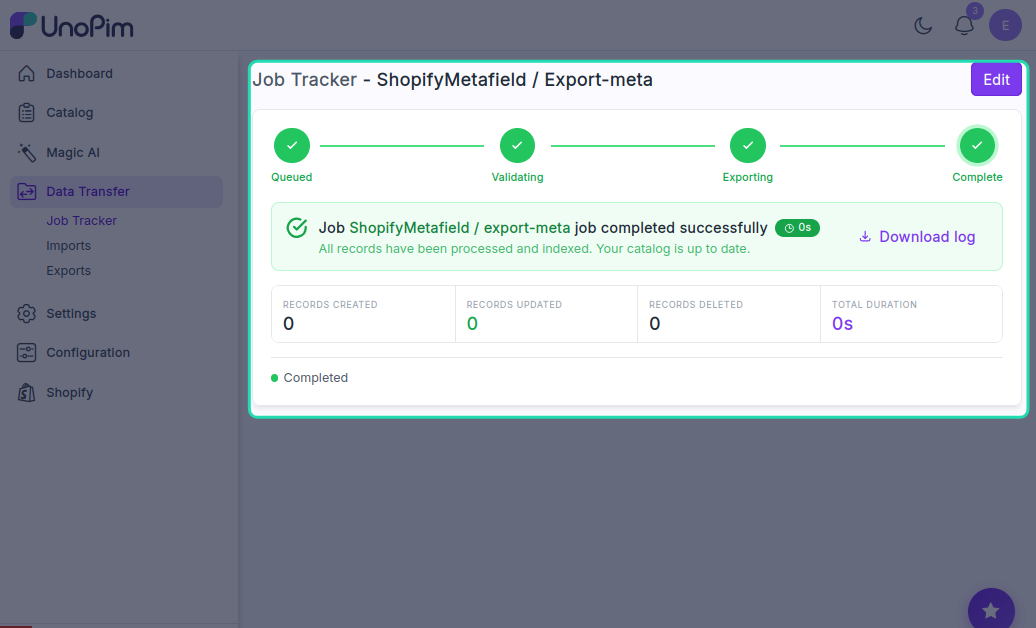Click the Exporting step label

(747, 177)
